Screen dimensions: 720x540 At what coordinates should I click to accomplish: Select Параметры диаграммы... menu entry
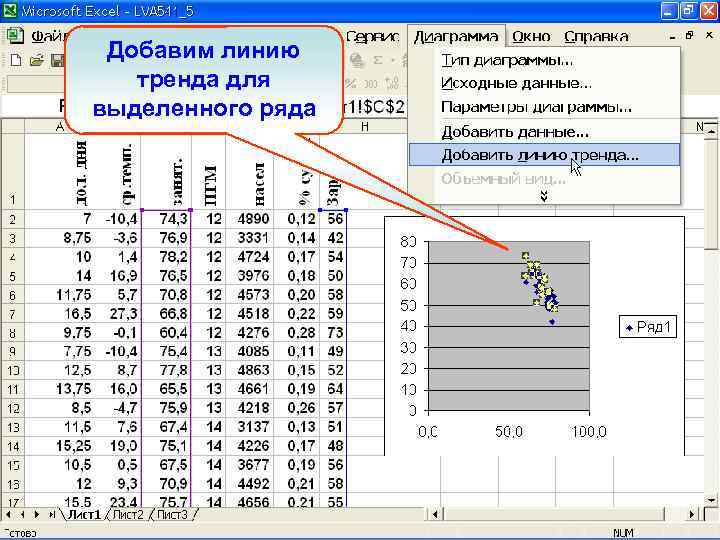tap(544, 107)
